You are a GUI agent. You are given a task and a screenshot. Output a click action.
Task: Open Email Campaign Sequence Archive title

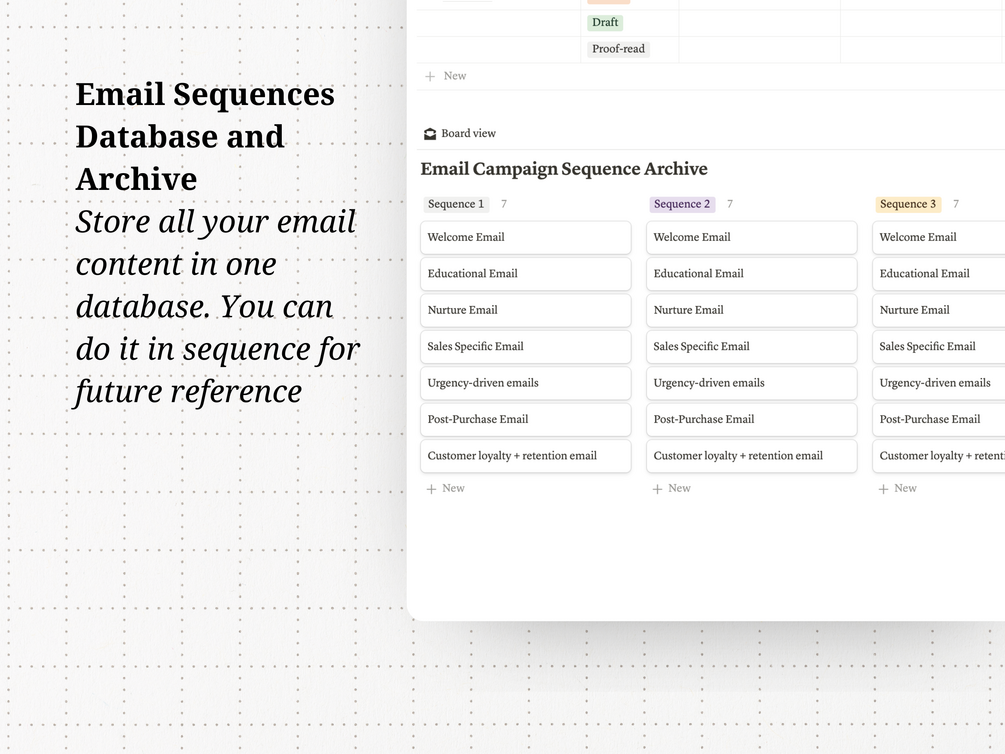point(564,169)
